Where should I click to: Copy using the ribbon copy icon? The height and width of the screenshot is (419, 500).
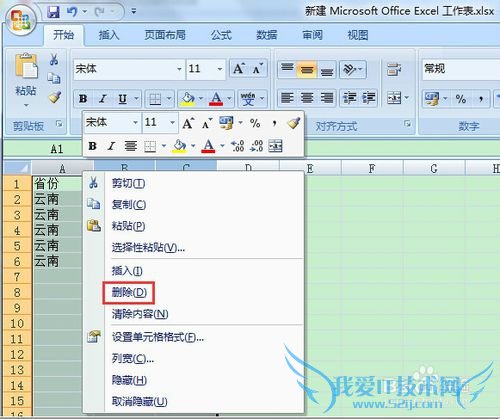tap(54, 78)
